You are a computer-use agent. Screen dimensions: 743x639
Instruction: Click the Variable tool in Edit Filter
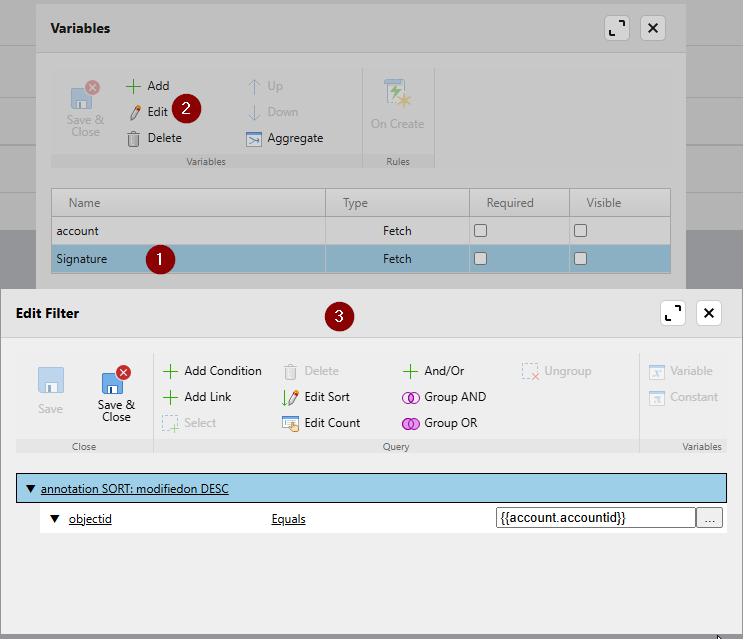[681, 371]
